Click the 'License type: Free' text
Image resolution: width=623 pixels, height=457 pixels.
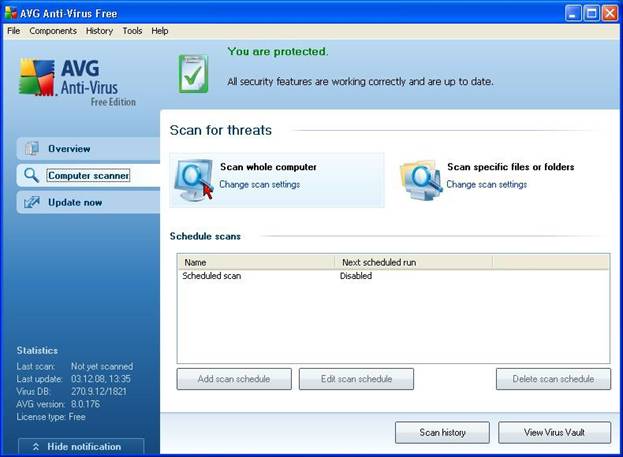click(51, 417)
